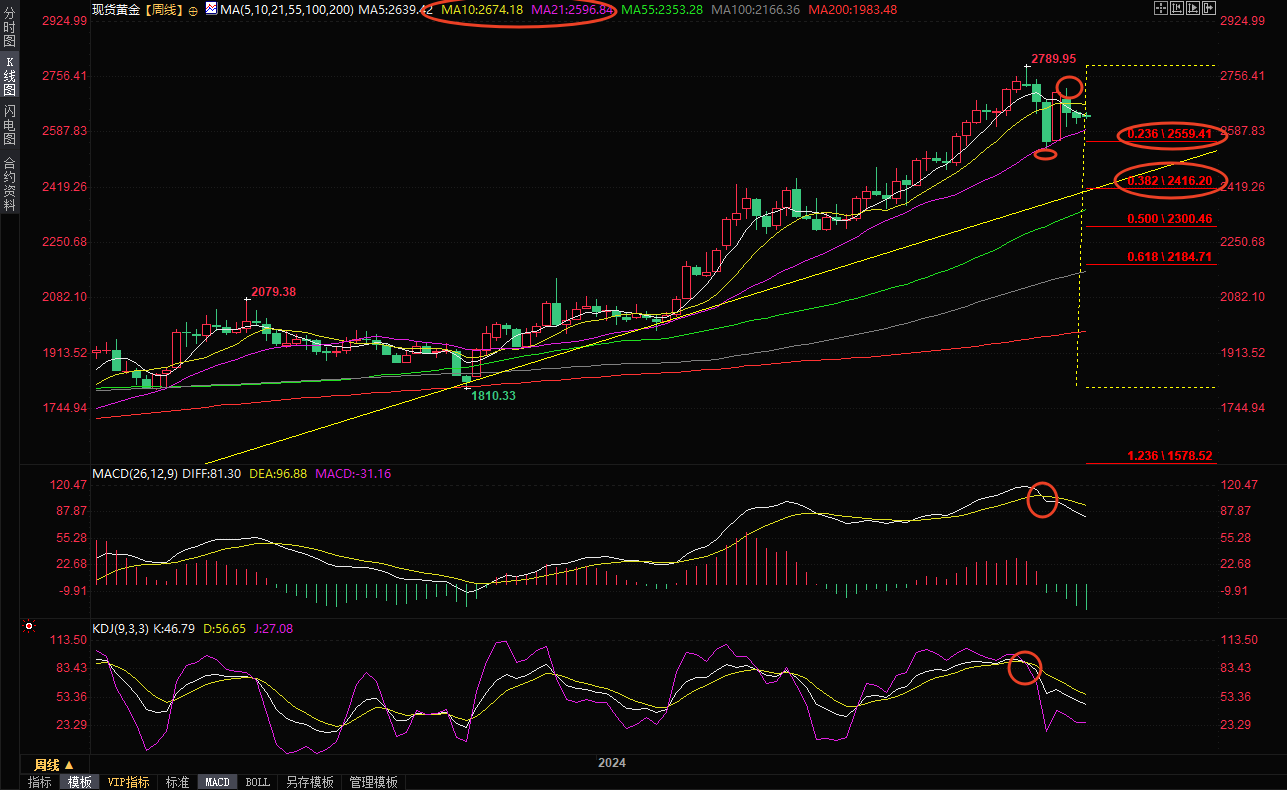
Task: Choose the MACD template
Action: pos(217,782)
